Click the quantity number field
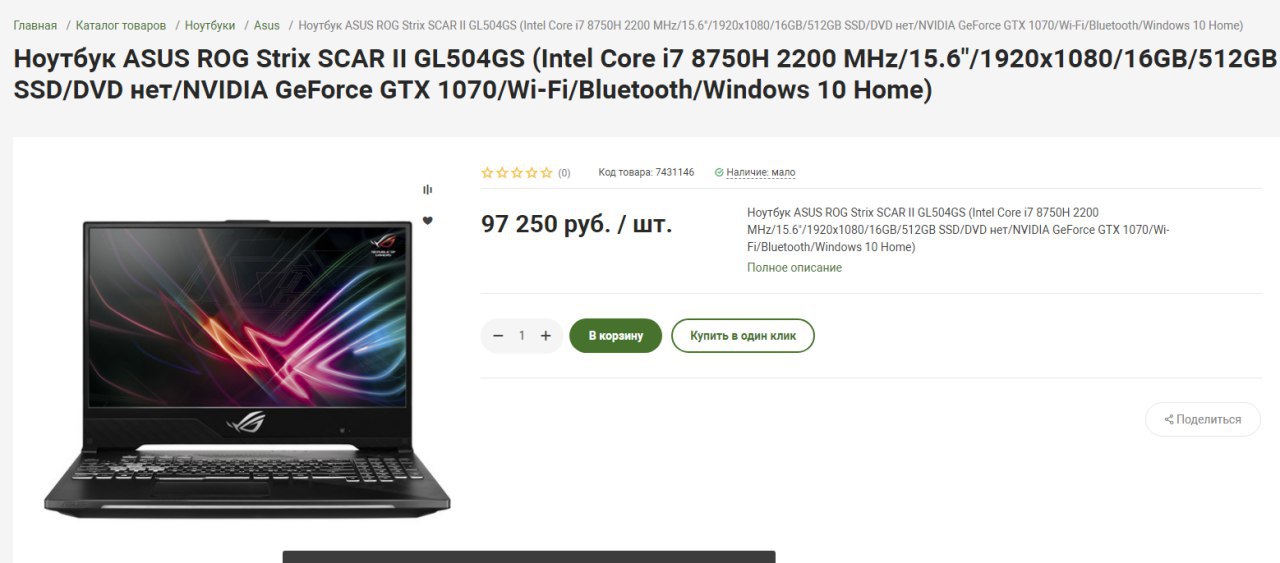Image resolution: width=1280 pixels, height=563 pixels. coord(521,336)
